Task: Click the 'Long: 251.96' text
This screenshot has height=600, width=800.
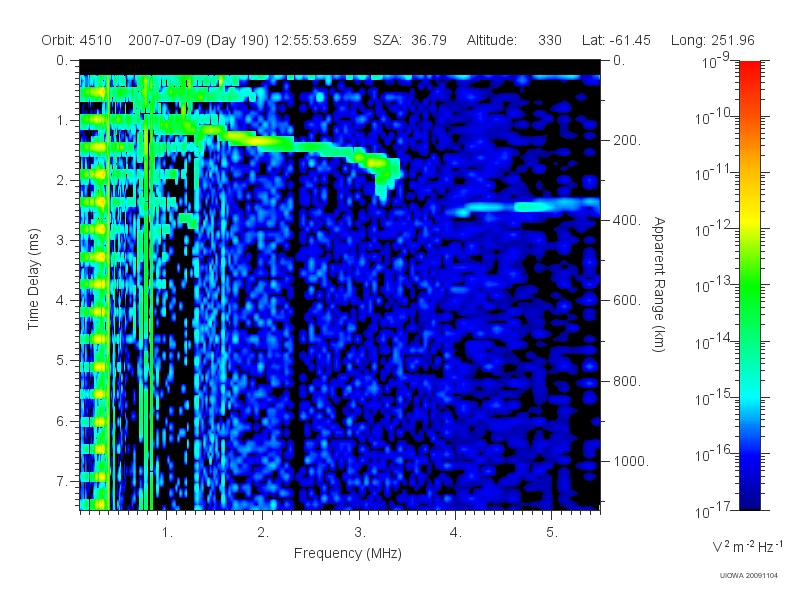Action: pyautogui.click(x=713, y=40)
